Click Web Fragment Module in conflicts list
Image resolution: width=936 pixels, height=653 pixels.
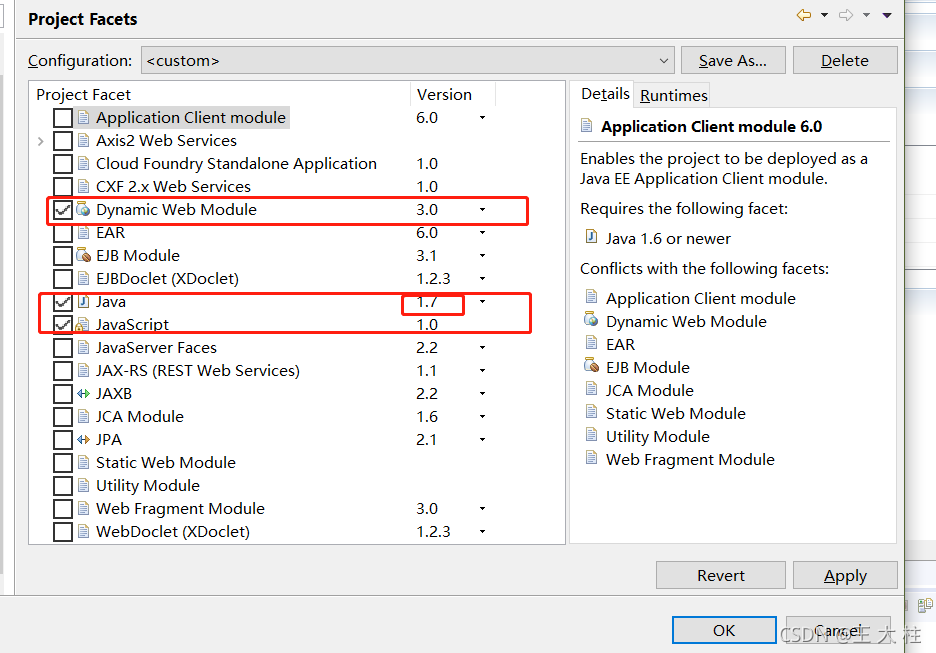[x=690, y=460]
